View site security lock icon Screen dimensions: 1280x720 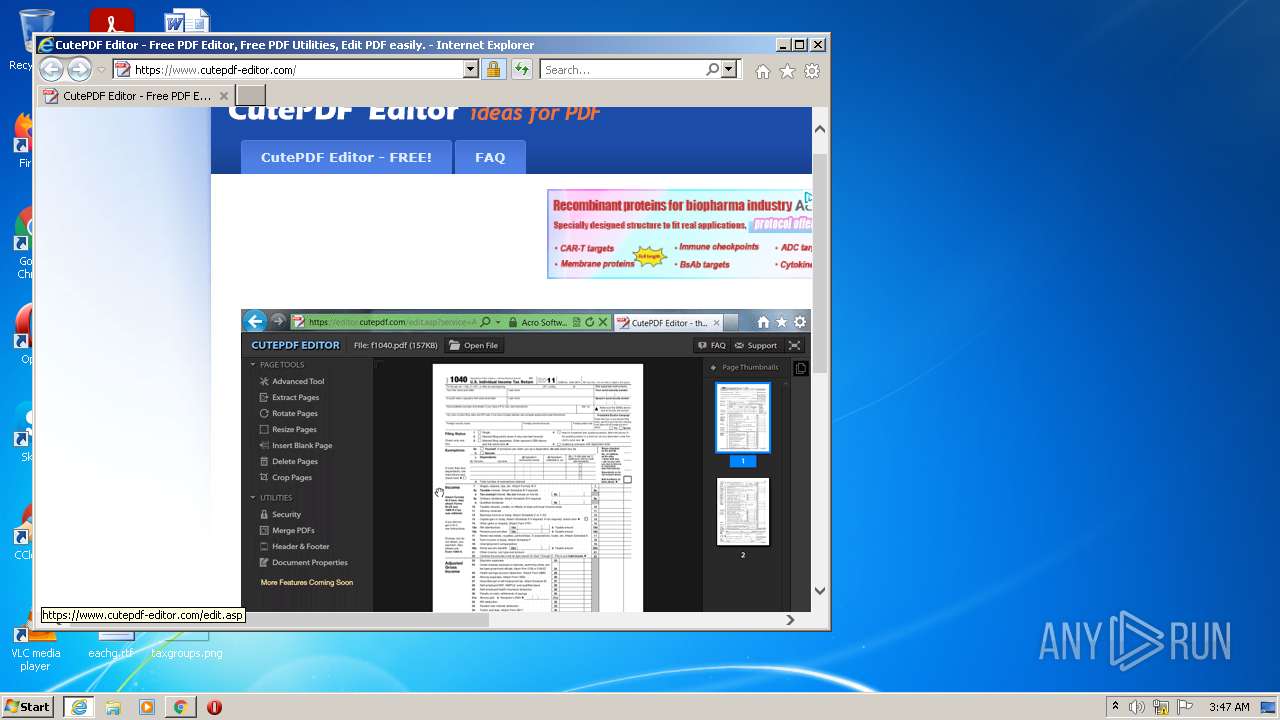click(493, 70)
